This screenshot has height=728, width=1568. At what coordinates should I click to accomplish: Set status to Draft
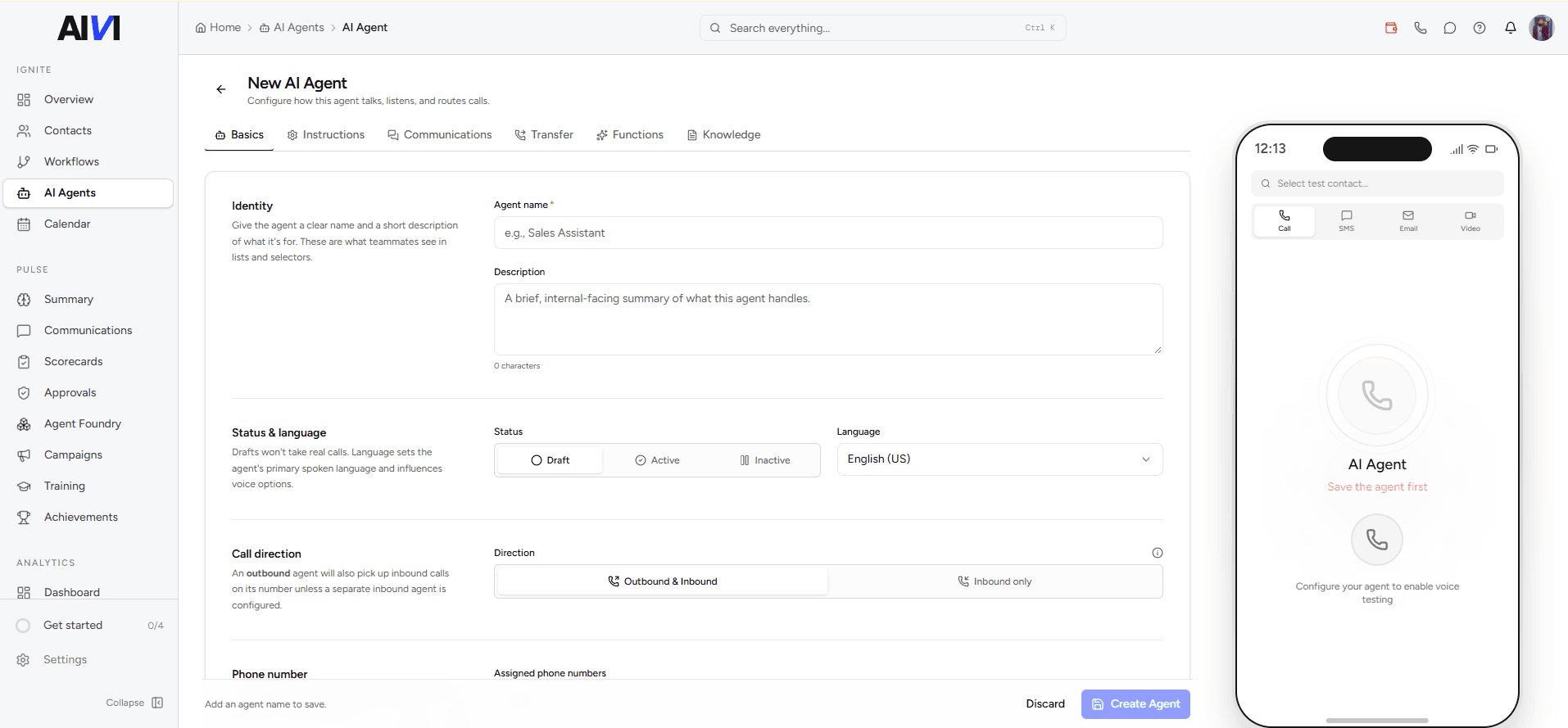click(550, 460)
